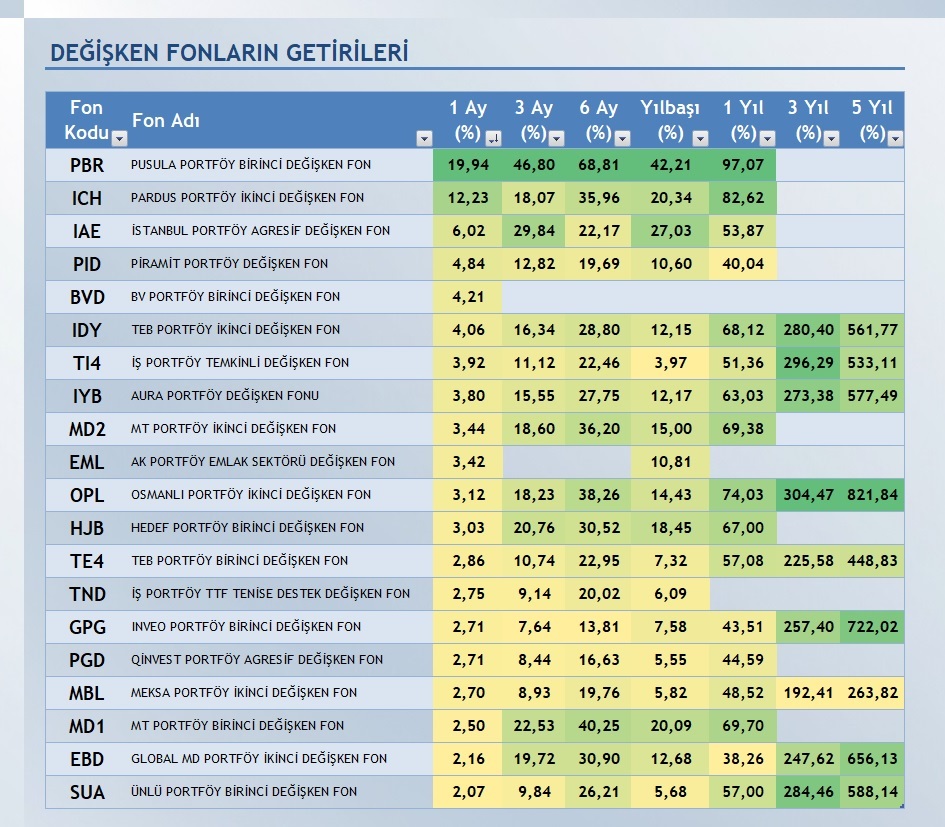Select the MBL fund code cell
The height and width of the screenshot is (827, 945).
coord(87,693)
